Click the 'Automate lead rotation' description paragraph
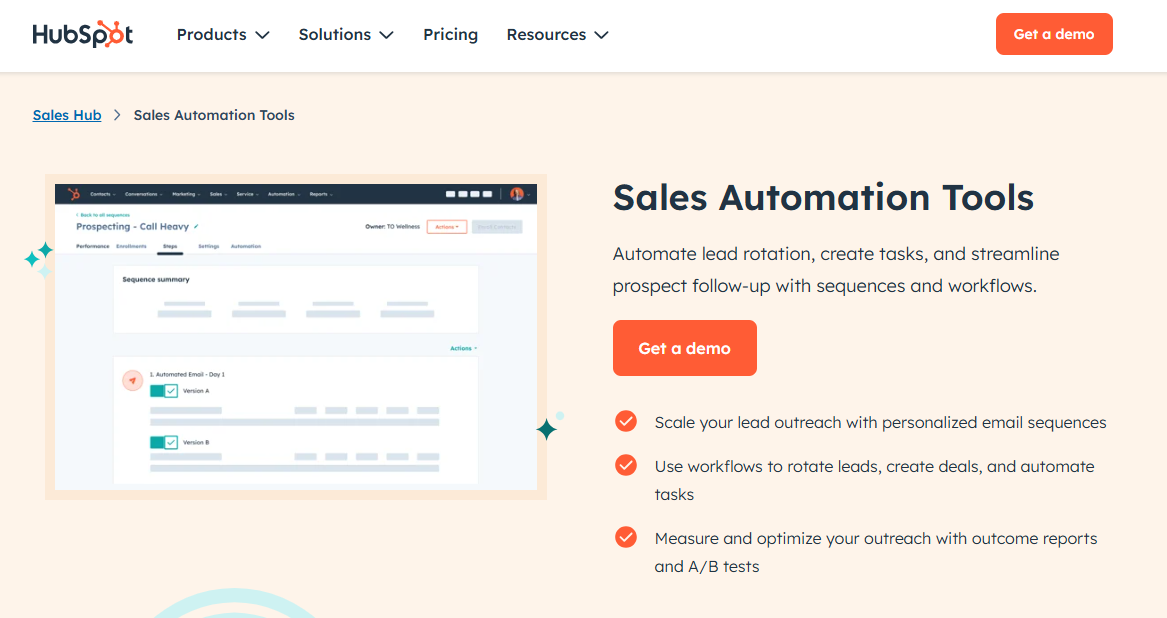Screen dimensions: 1167x618 click(836, 270)
